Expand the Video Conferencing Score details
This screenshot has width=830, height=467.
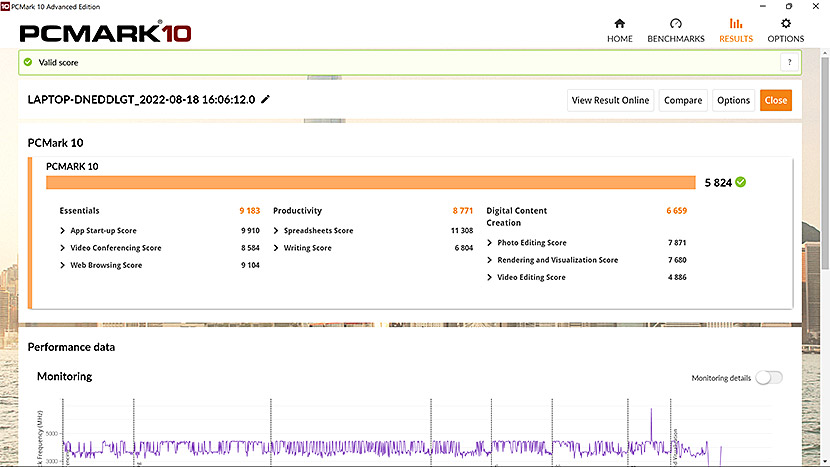[64, 248]
